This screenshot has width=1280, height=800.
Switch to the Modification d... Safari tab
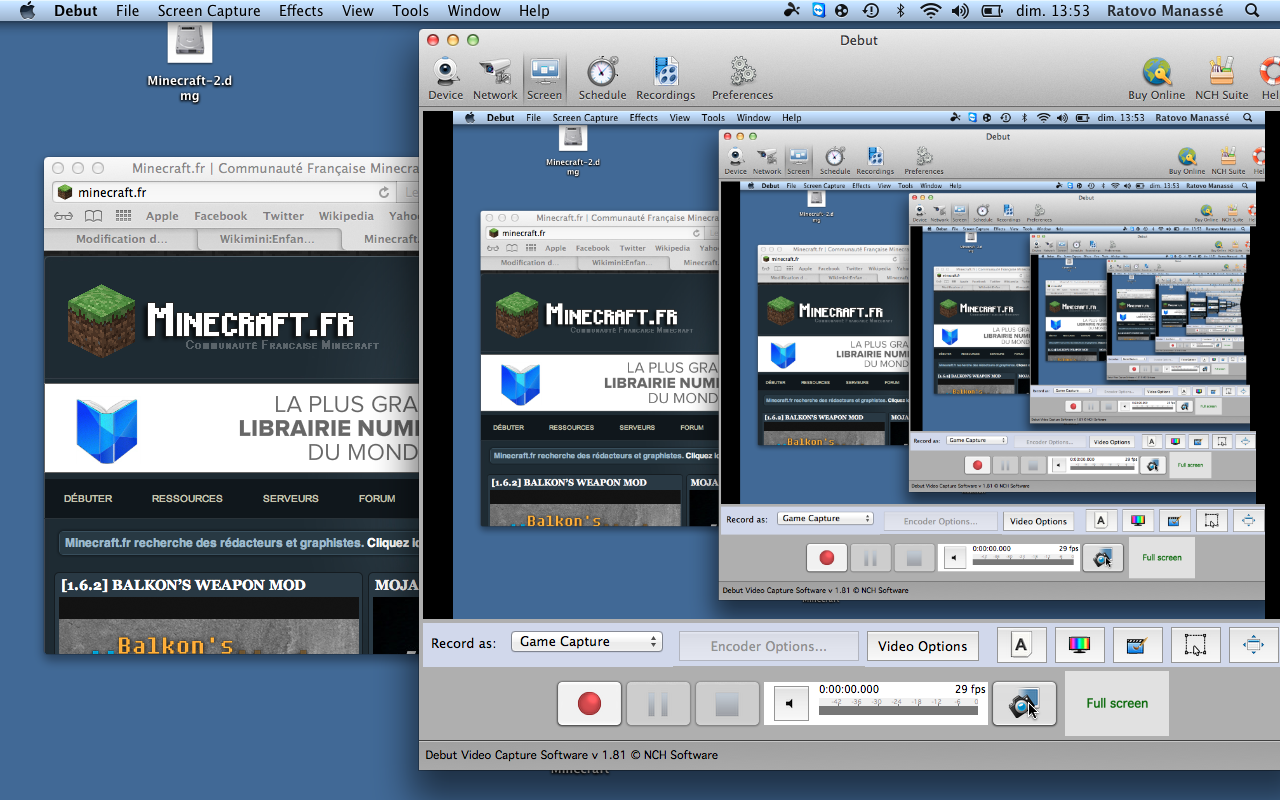(122, 239)
